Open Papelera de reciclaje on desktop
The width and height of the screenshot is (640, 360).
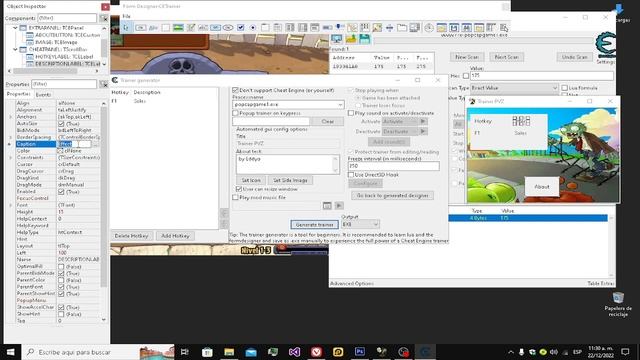[618, 304]
